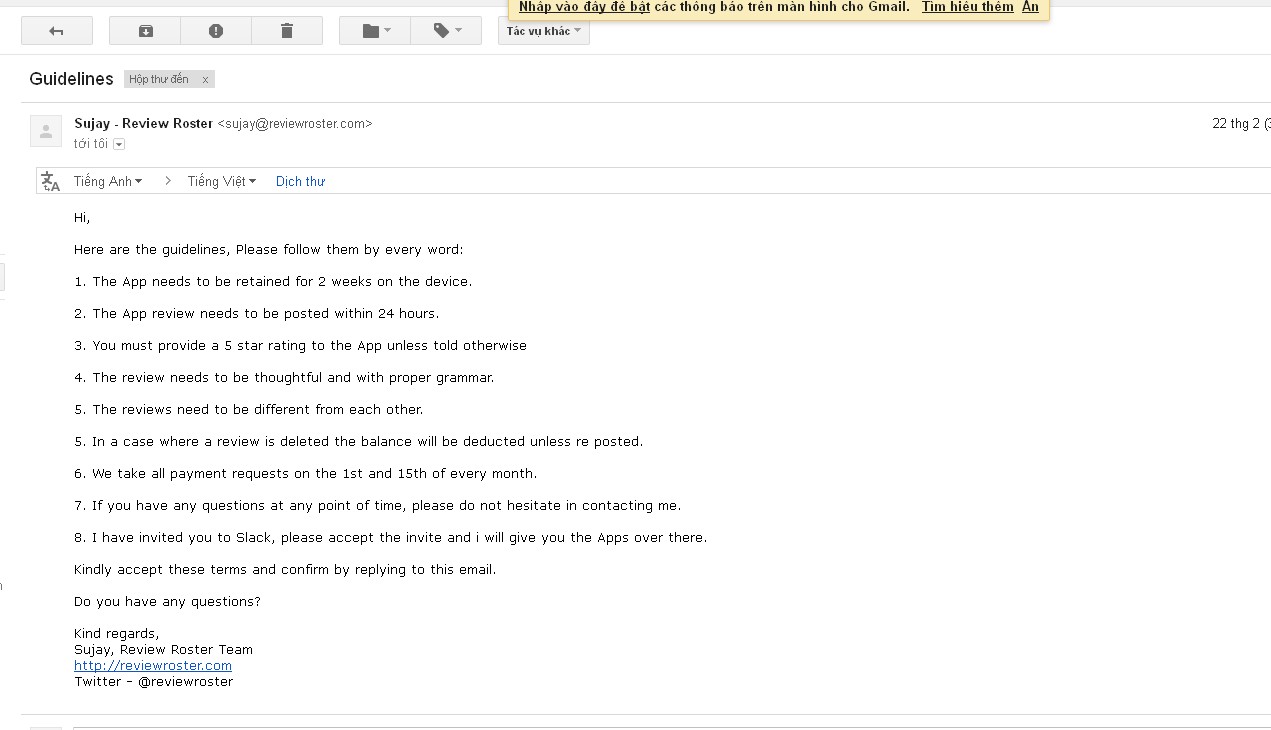Report this message as spam
This screenshot has width=1271, height=730.
point(216,31)
